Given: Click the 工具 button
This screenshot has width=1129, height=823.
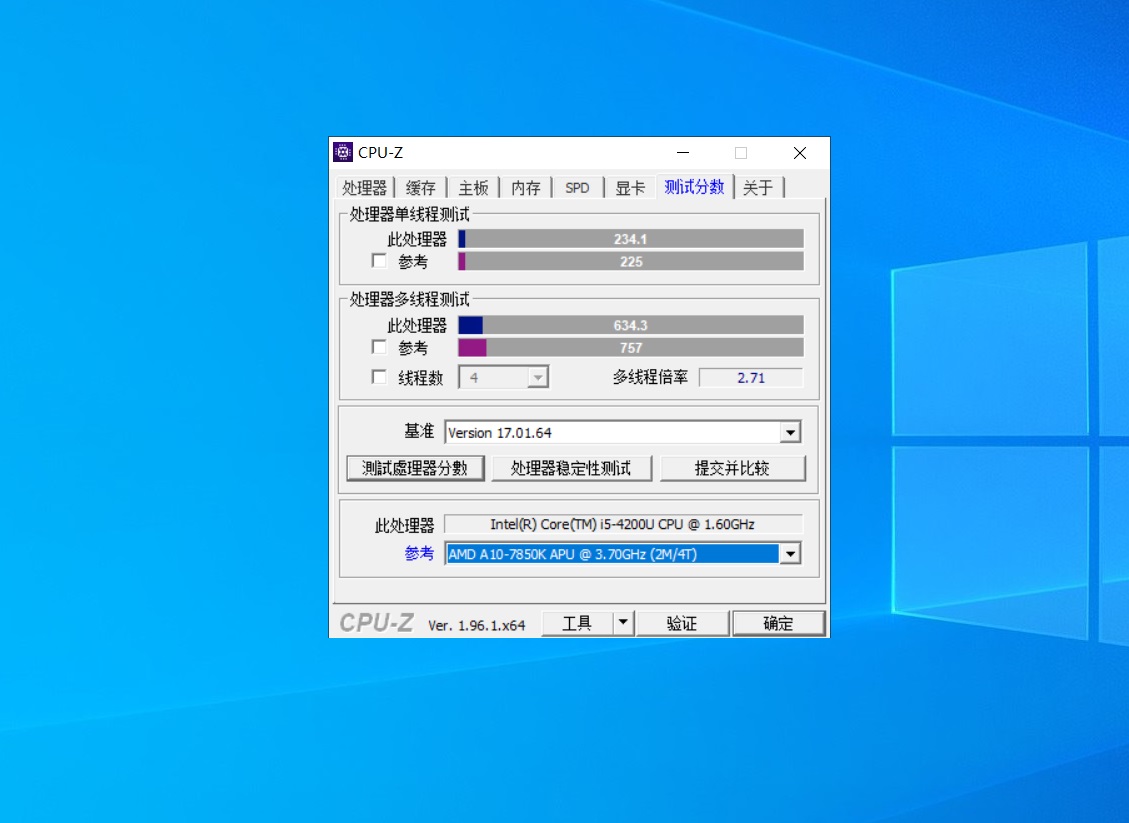Looking at the screenshot, I should (x=577, y=623).
